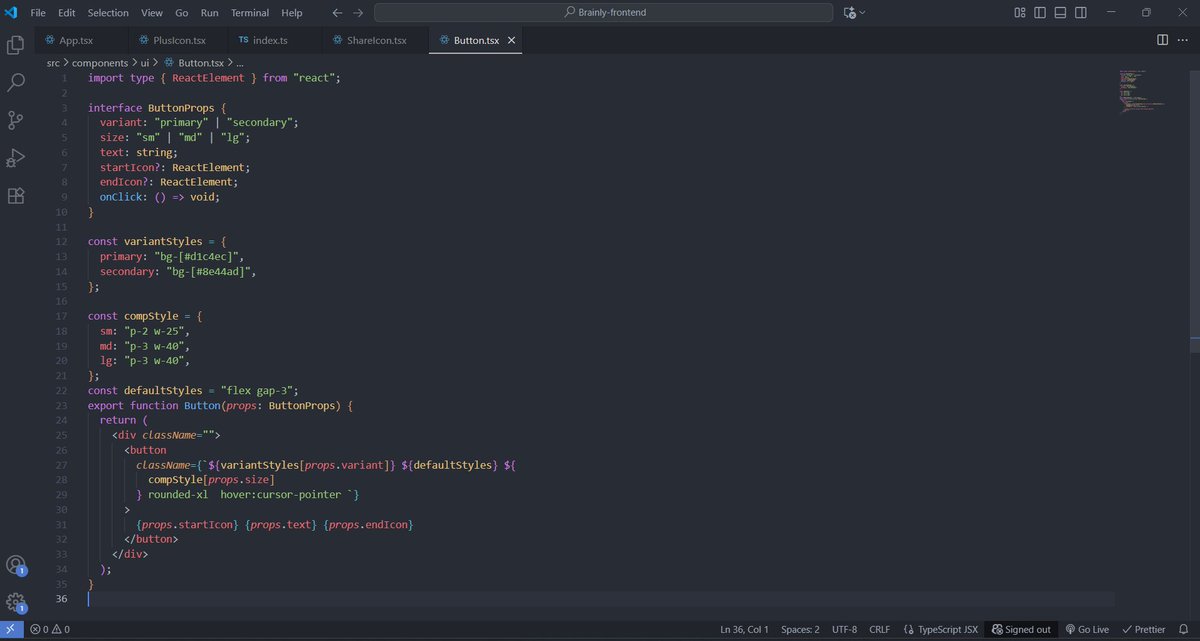1200x641 pixels.
Task: Open the Customize Layout icon
Action: click(x=1020, y=13)
